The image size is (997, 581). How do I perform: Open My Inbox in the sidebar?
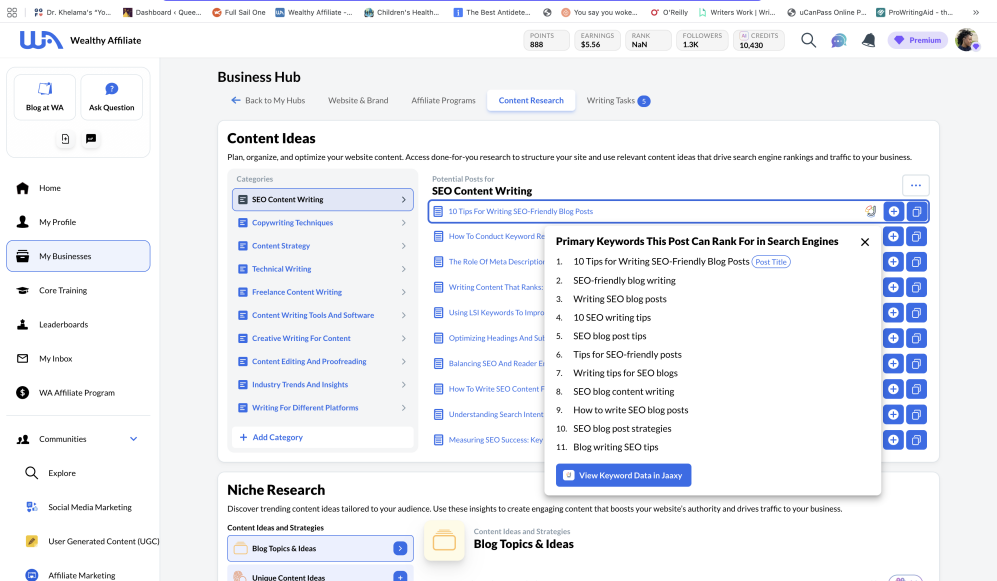[x=78, y=359]
